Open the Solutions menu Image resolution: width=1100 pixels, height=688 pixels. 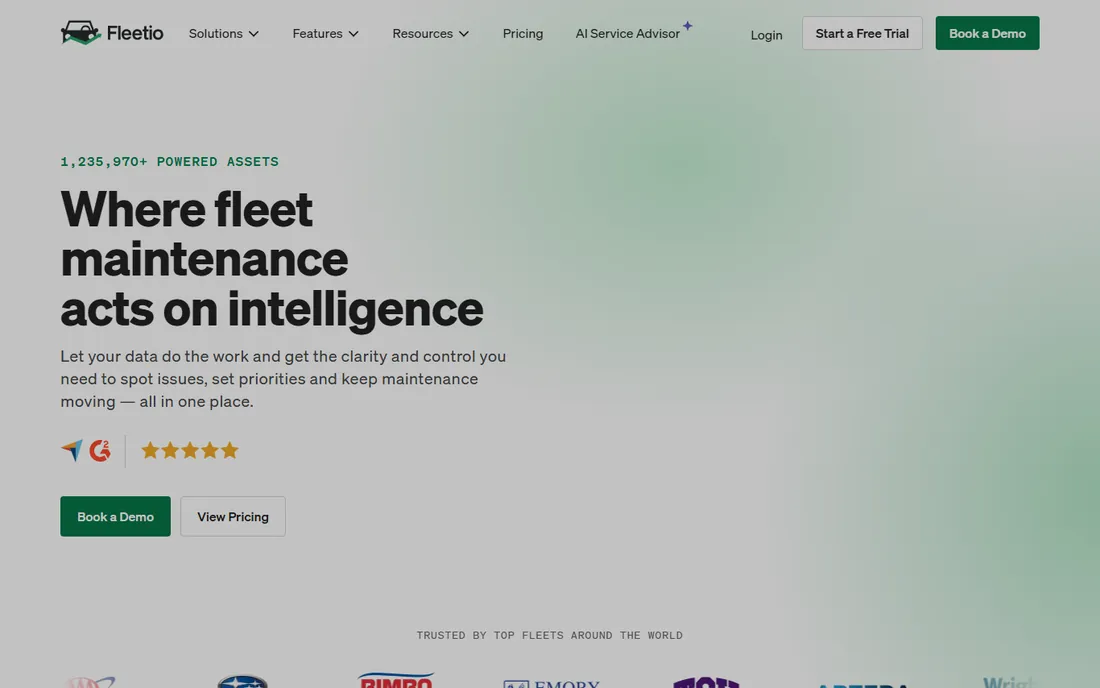tap(224, 34)
